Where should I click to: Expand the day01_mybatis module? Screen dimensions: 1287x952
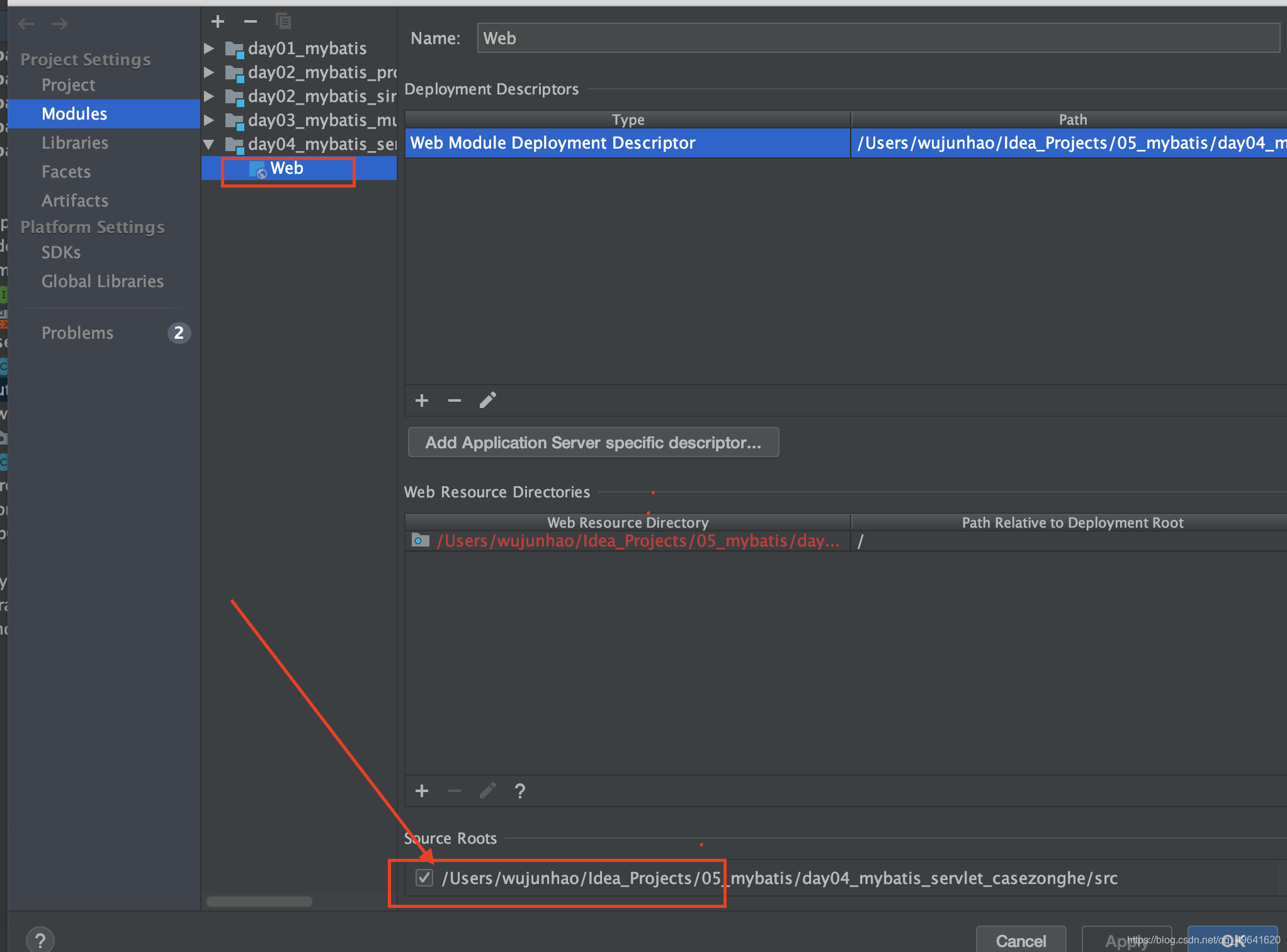pyautogui.click(x=209, y=48)
